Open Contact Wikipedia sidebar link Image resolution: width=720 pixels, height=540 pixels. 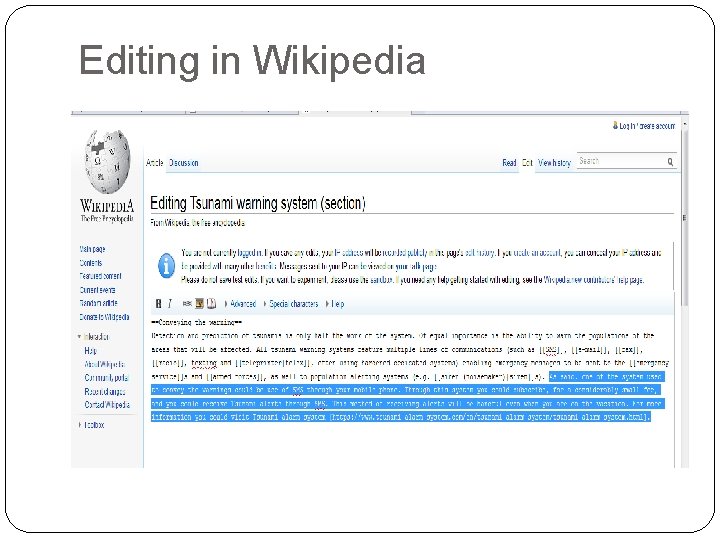click(x=107, y=405)
